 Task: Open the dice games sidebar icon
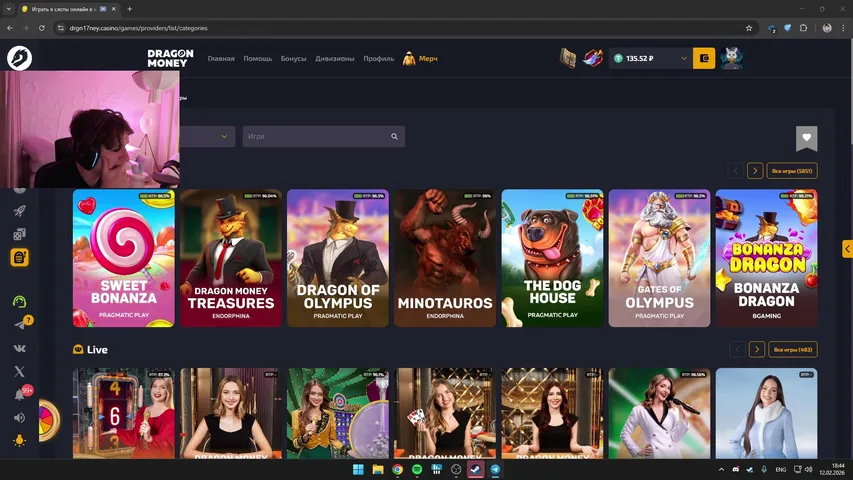19,234
